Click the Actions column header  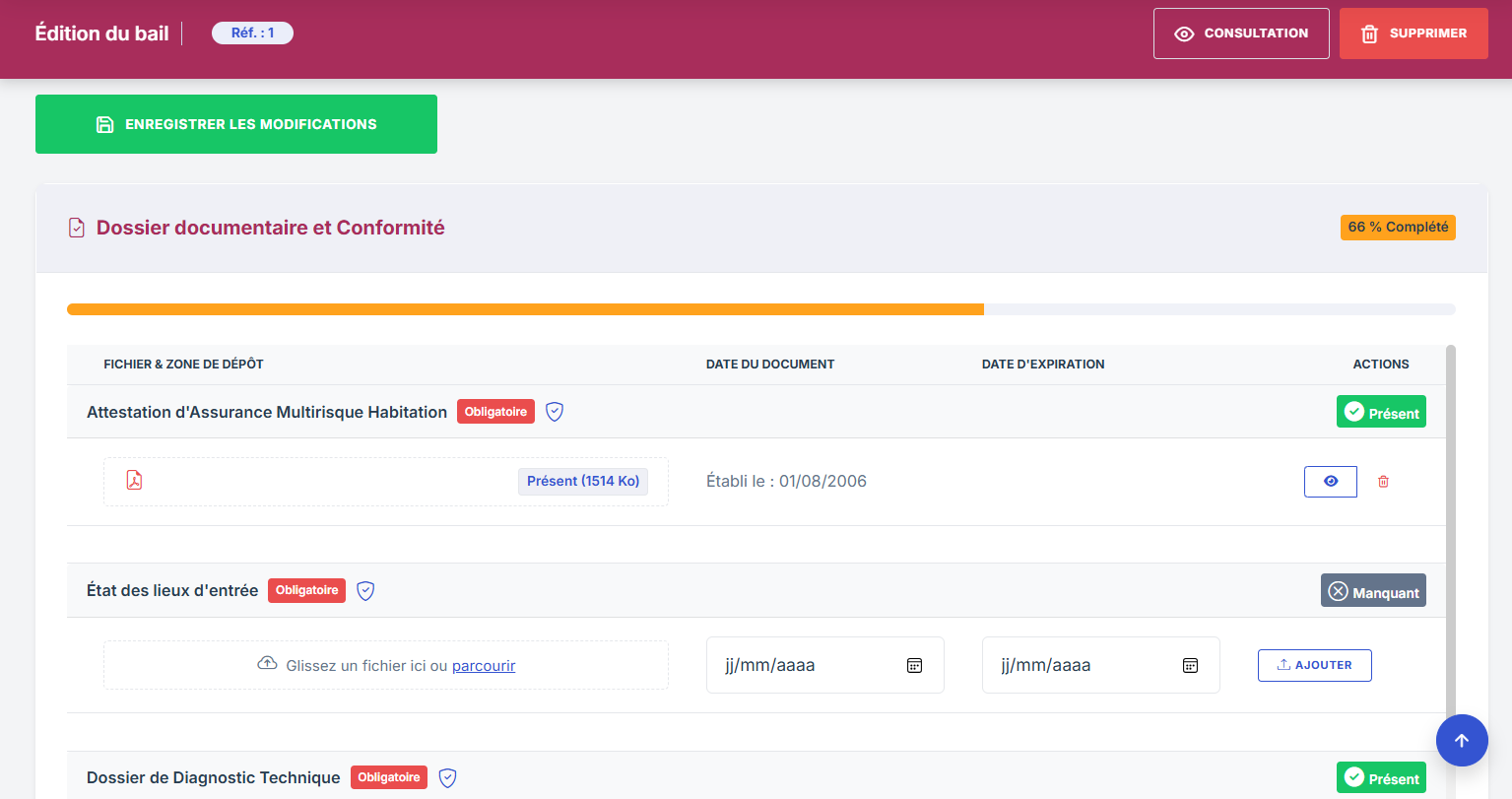1381,365
